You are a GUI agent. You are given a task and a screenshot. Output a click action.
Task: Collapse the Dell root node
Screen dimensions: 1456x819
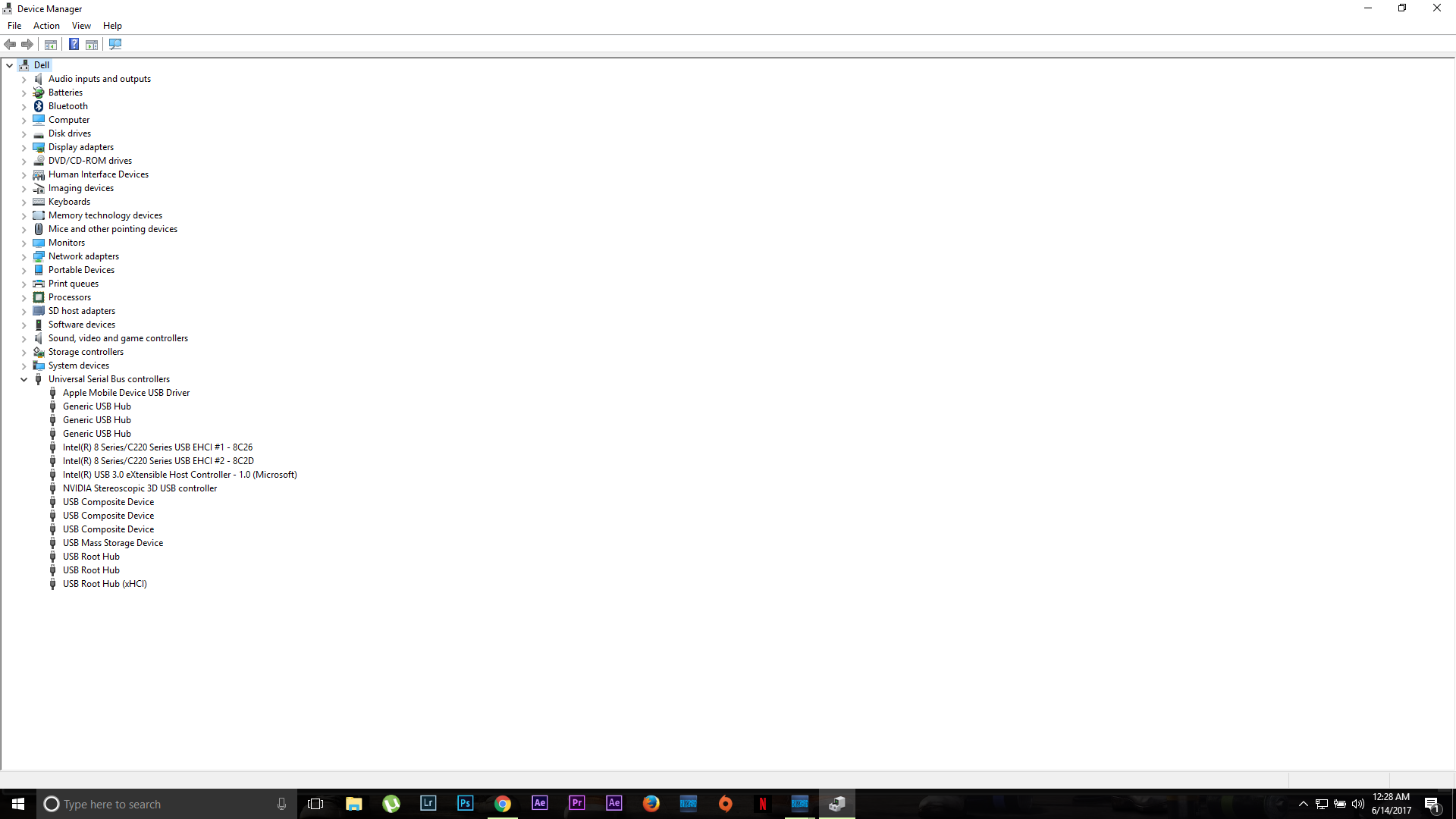pos(9,65)
